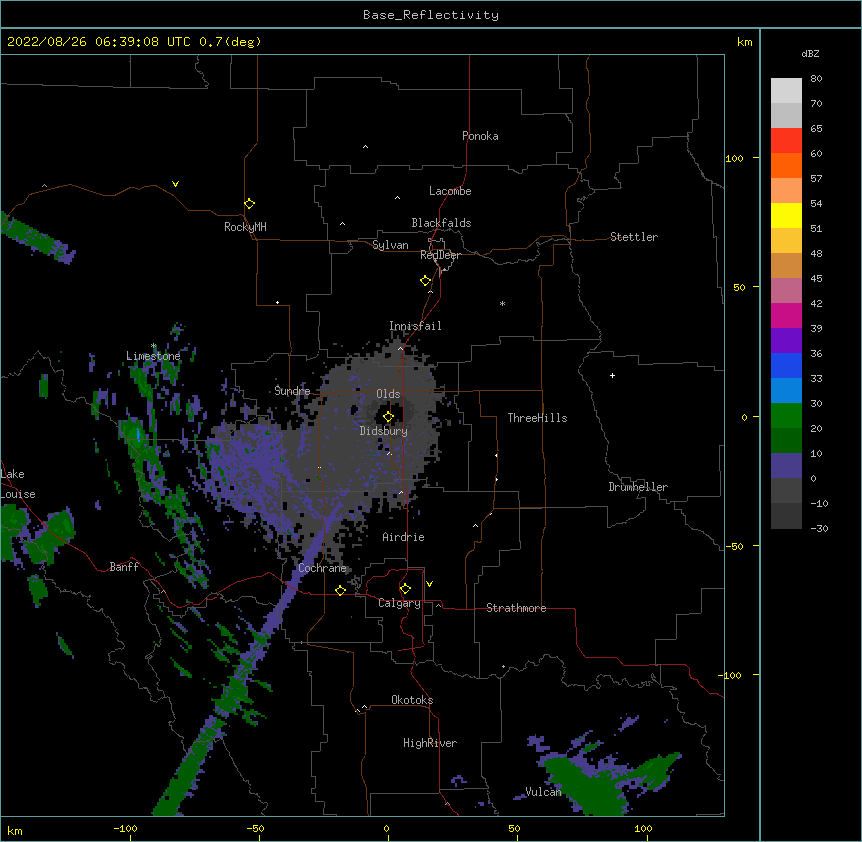Click the Olds town label

(388, 394)
